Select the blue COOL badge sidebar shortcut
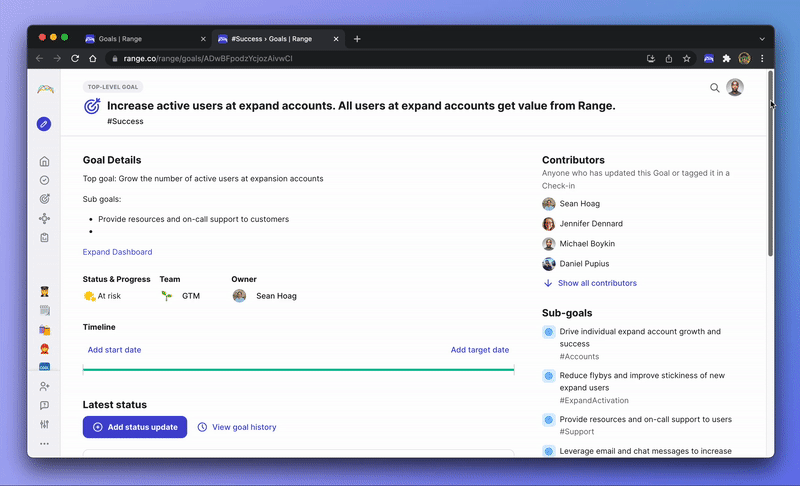The image size is (800, 486). coord(44,367)
